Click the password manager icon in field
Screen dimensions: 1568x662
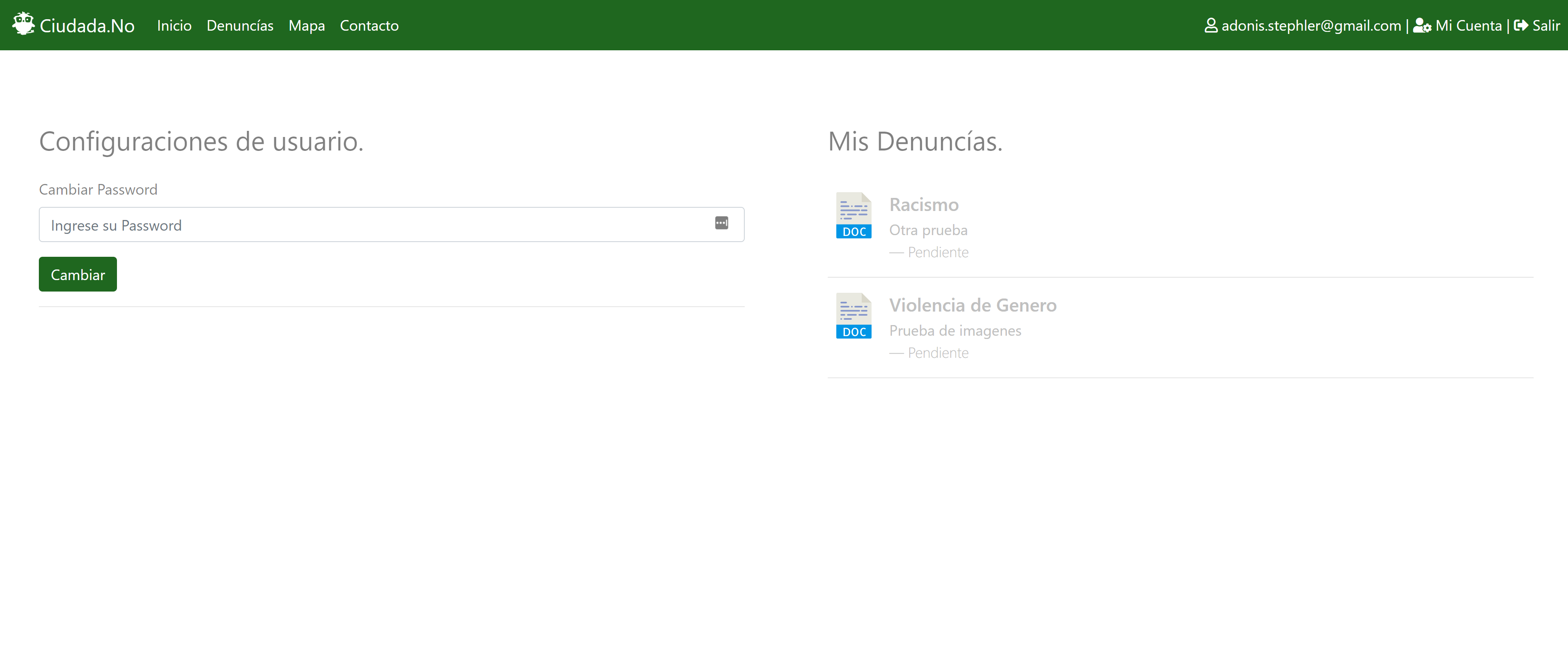click(721, 223)
